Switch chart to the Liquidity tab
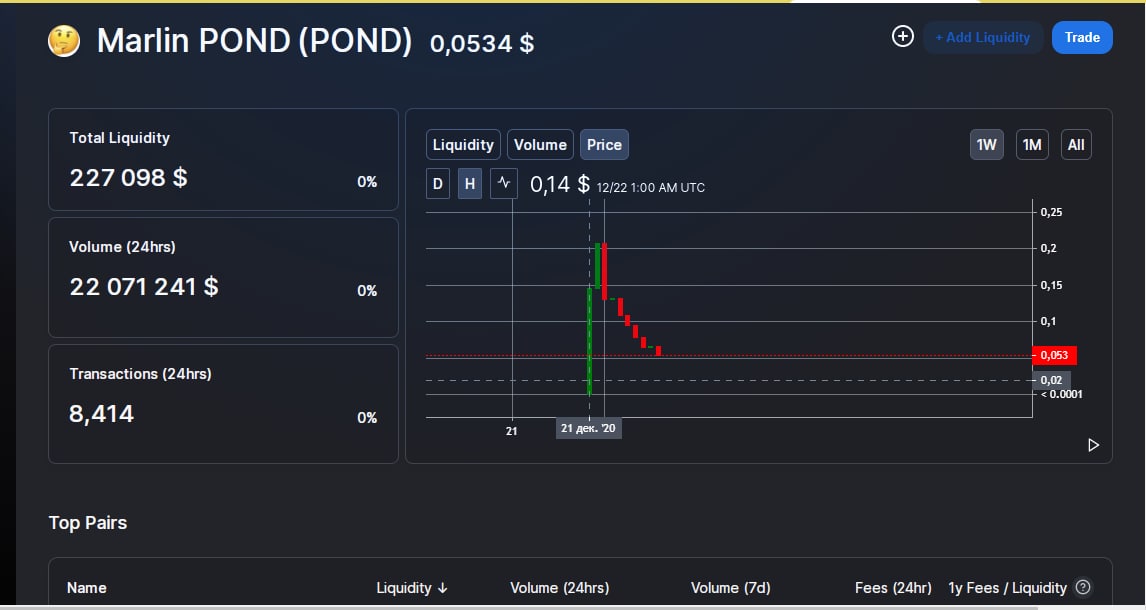1146x610 pixels. (x=463, y=145)
